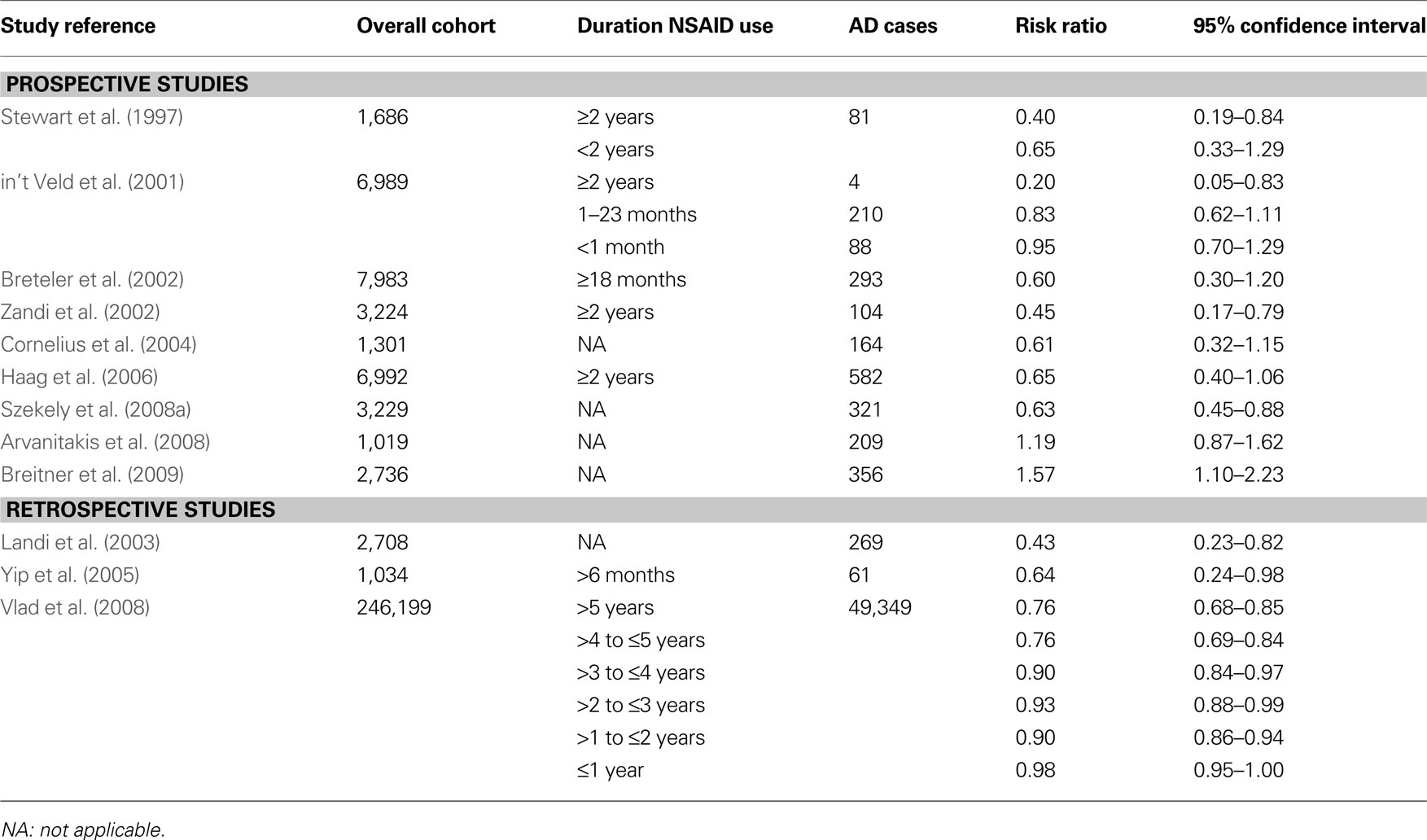Follow the Breteler et al. (2002) citation
The image size is (1427, 840).
click(x=93, y=280)
